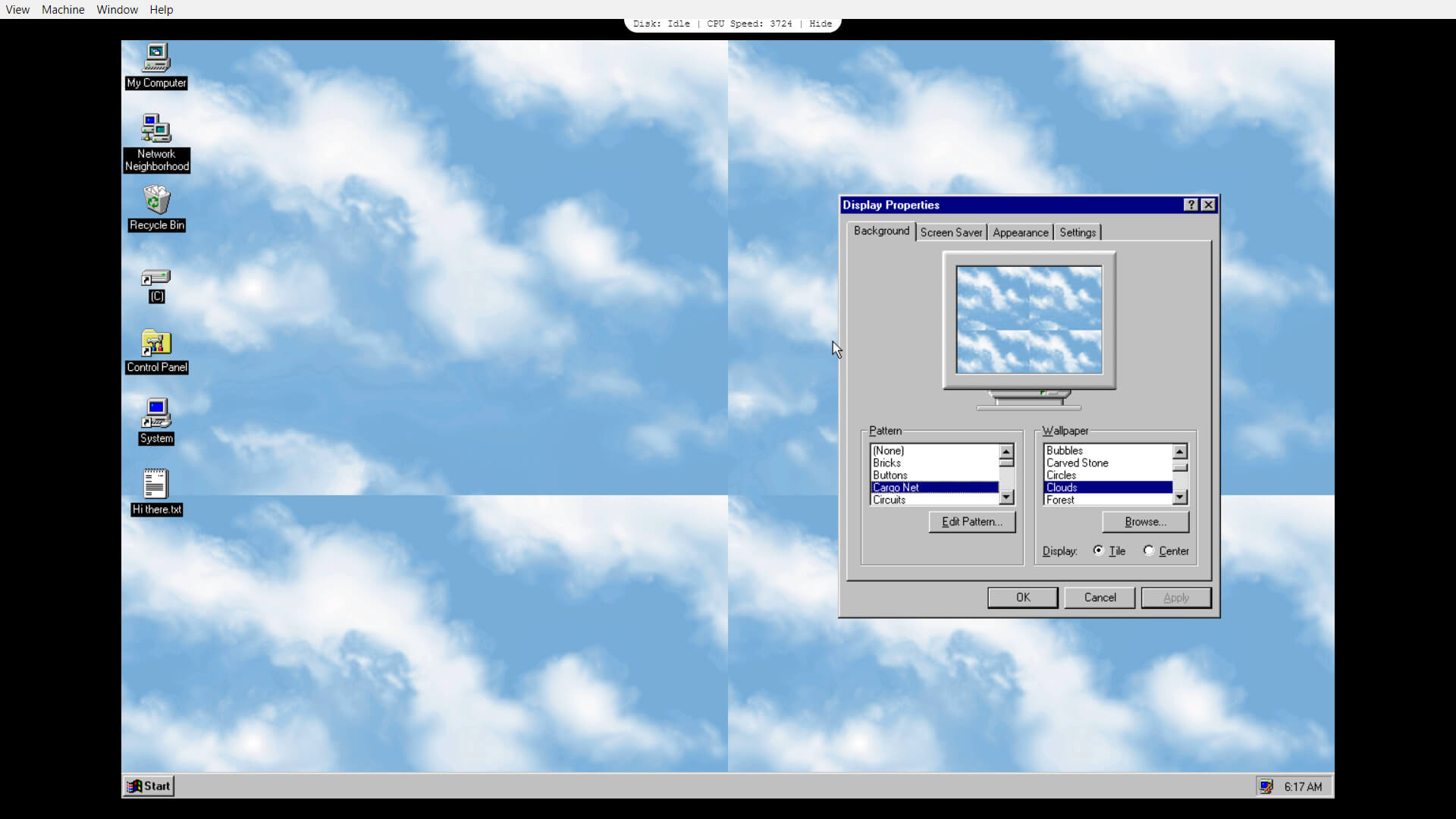1456x819 pixels.
Task: Select Carved Stone in the Wallpaper list
Action: (x=1107, y=463)
